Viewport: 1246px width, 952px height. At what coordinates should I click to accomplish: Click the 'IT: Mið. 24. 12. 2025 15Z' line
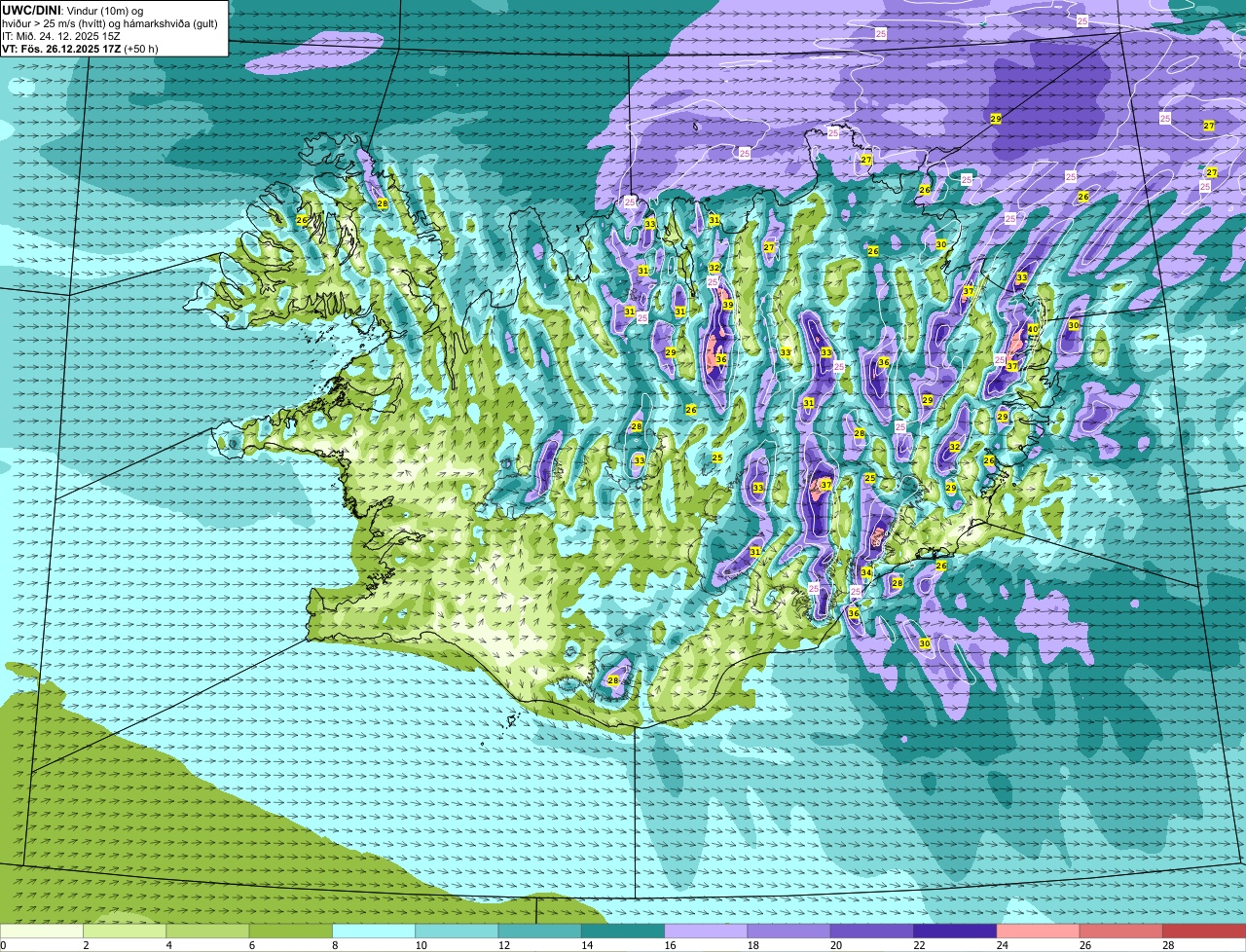pyautogui.click(x=61, y=36)
